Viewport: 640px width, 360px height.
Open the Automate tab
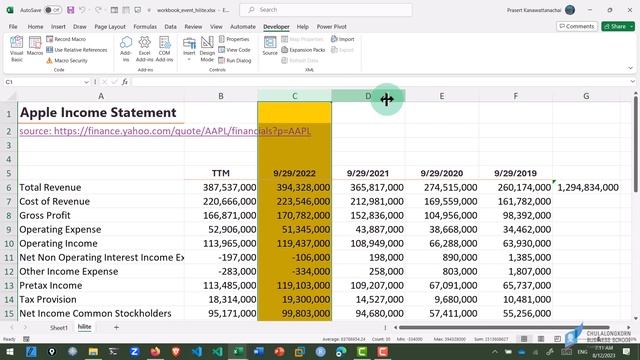[x=243, y=27]
